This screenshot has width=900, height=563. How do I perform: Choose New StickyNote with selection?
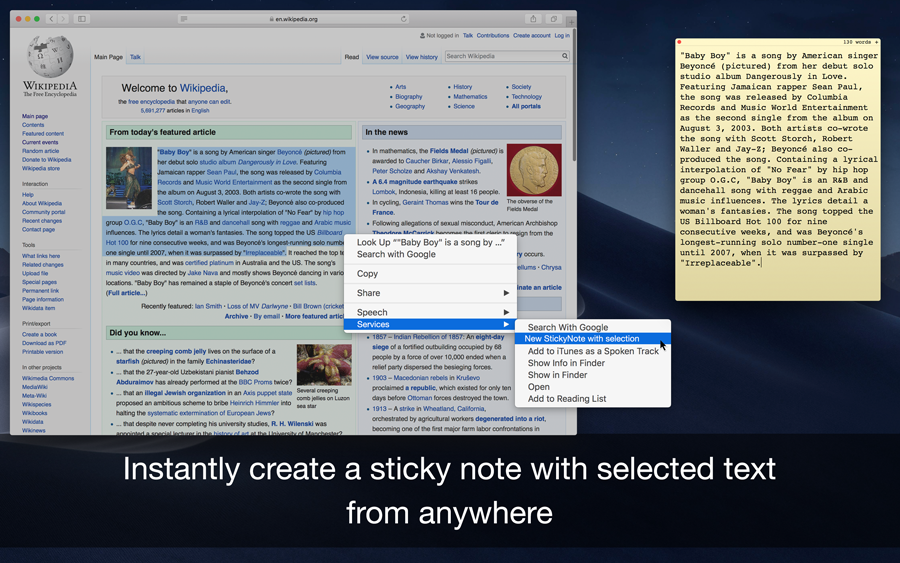(583, 339)
